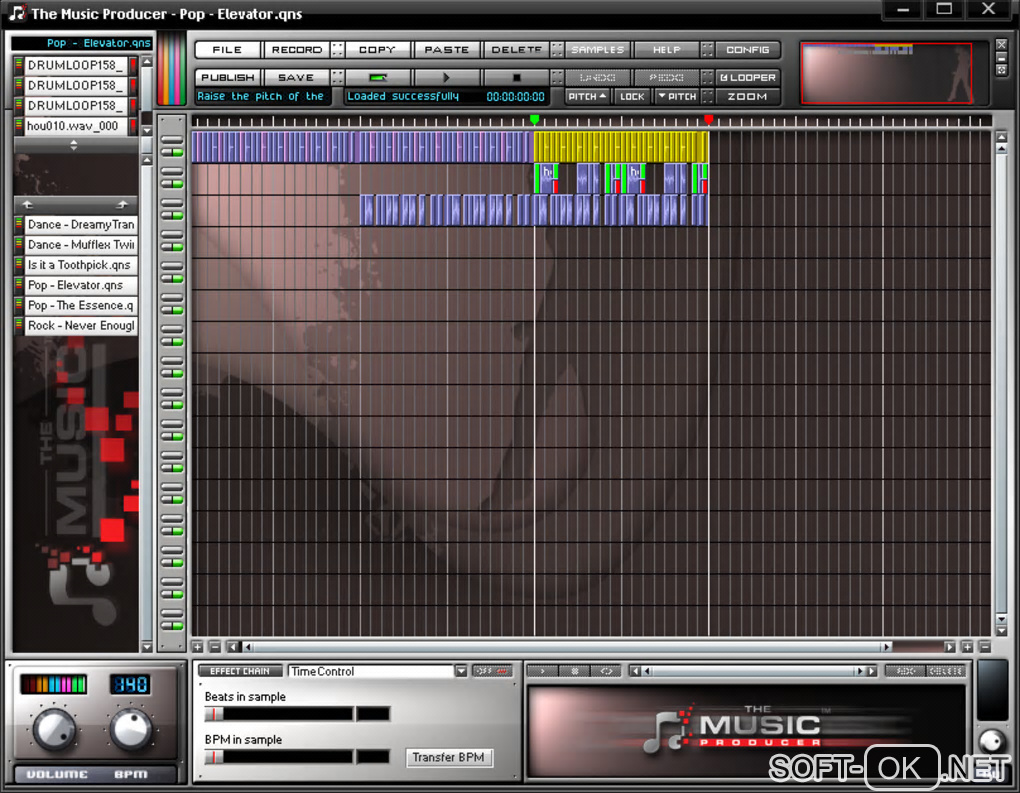Screen dimensions: 1020x793
Task: Toggle the bottom track's green mute switch
Action: coord(172,626)
